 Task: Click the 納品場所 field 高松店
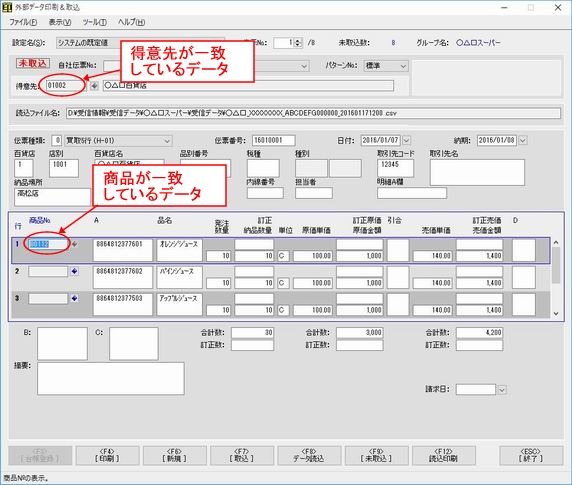pos(53,197)
